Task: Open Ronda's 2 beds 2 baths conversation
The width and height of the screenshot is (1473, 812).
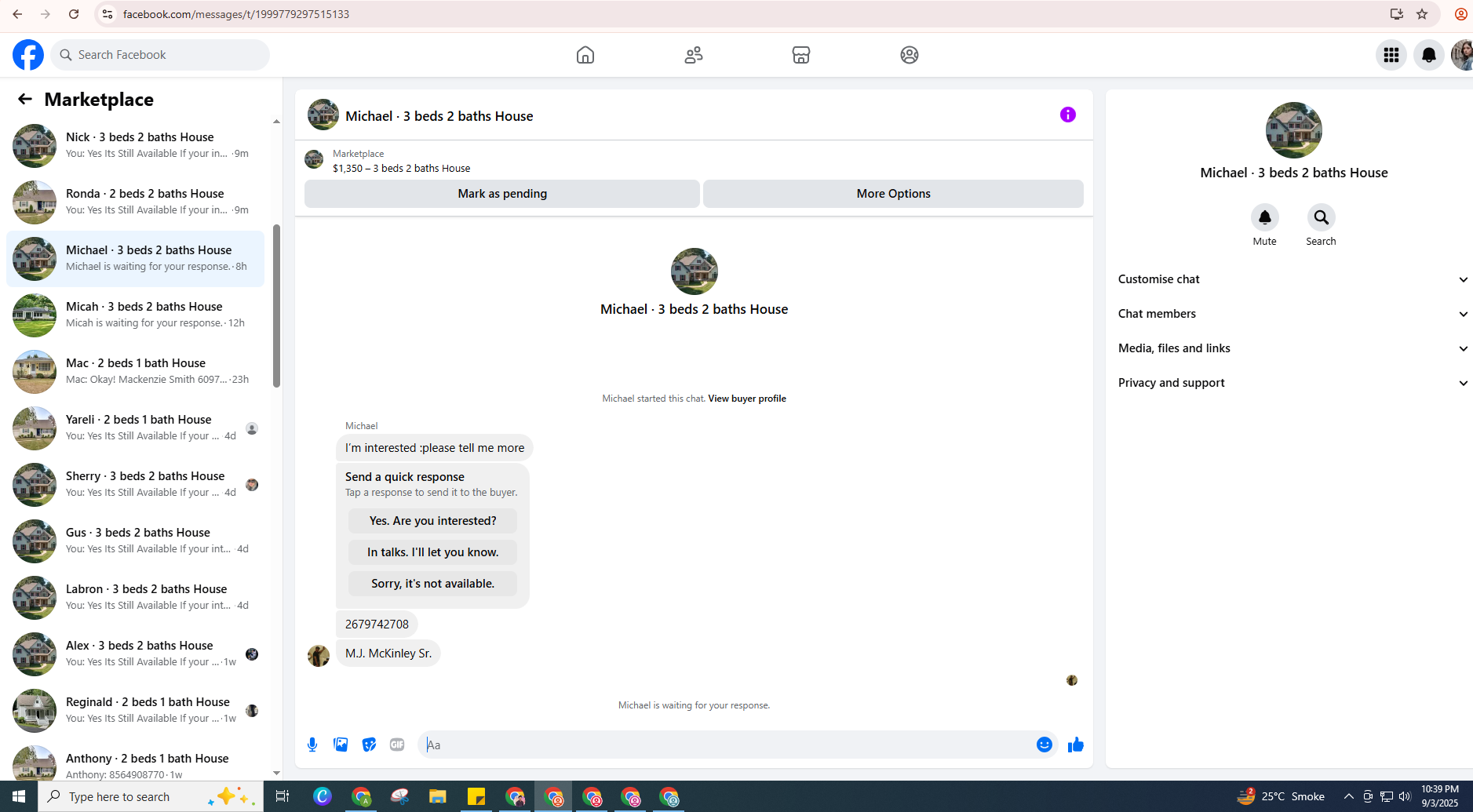Action: coord(135,202)
